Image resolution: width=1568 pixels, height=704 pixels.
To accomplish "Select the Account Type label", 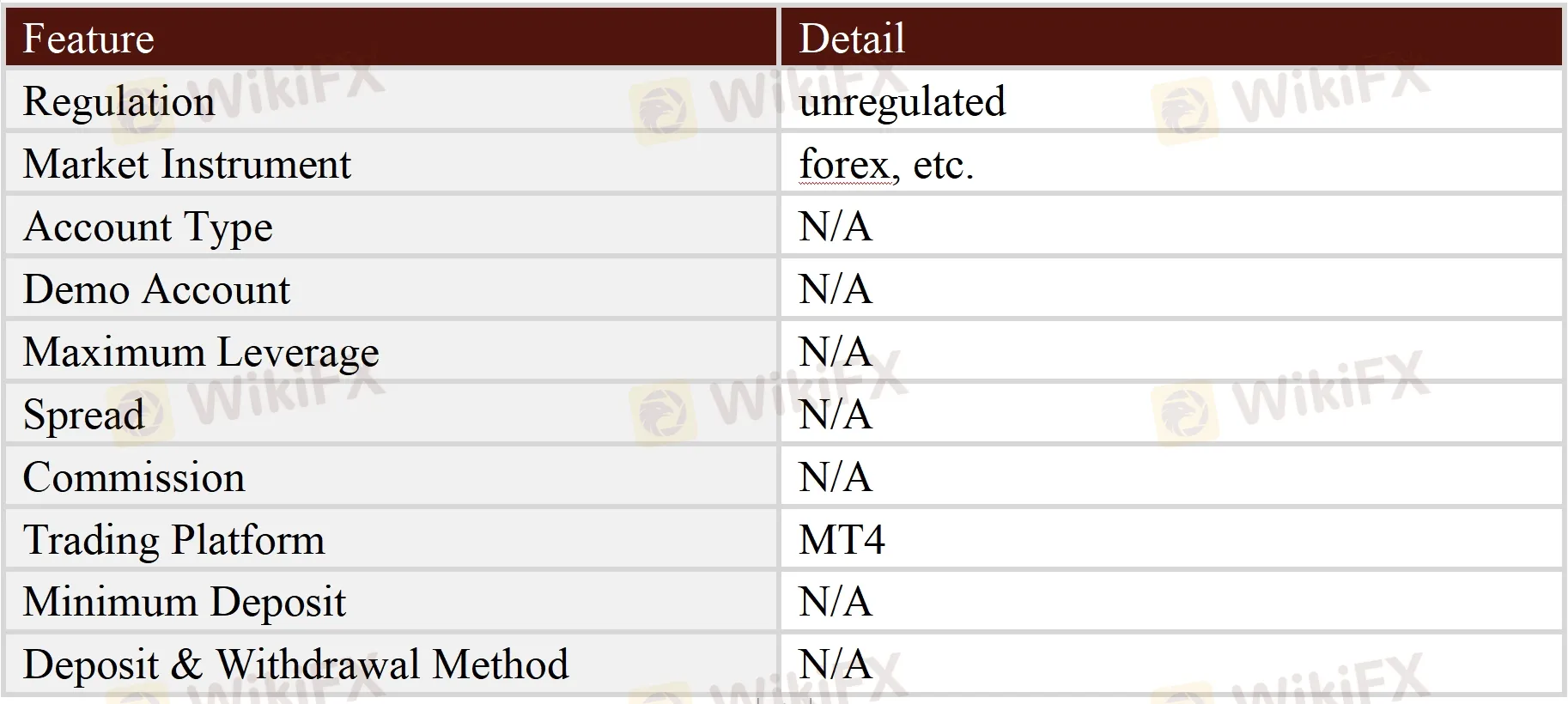I will coord(148,227).
